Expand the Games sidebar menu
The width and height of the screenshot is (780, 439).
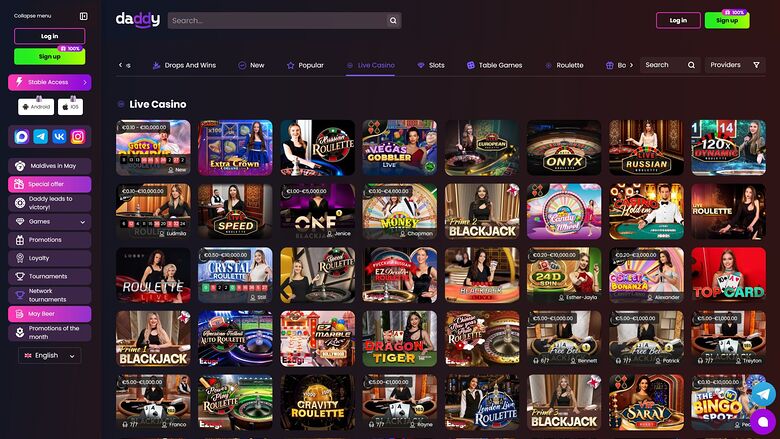tap(50, 222)
